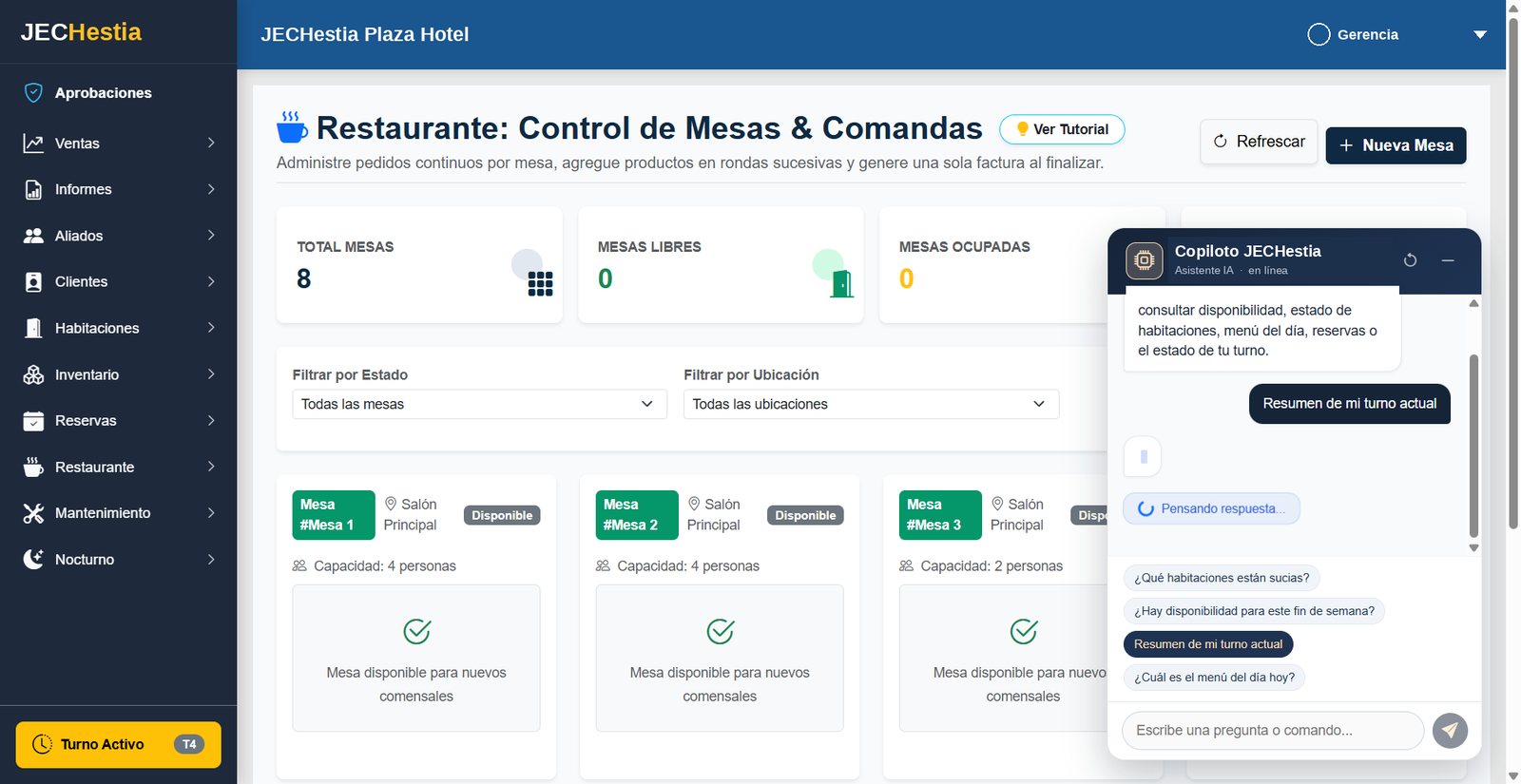Focus the Copiloto question input field
Viewport: 1521px width, 784px height.
click(x=1273, y=730)
